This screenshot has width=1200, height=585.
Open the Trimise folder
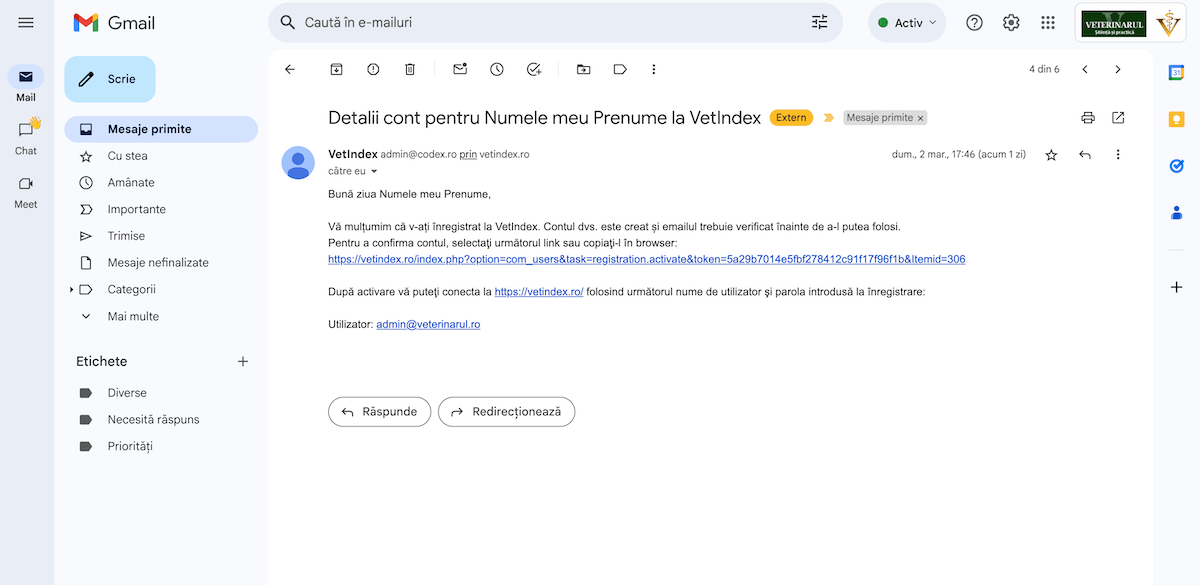pos(126,236)
